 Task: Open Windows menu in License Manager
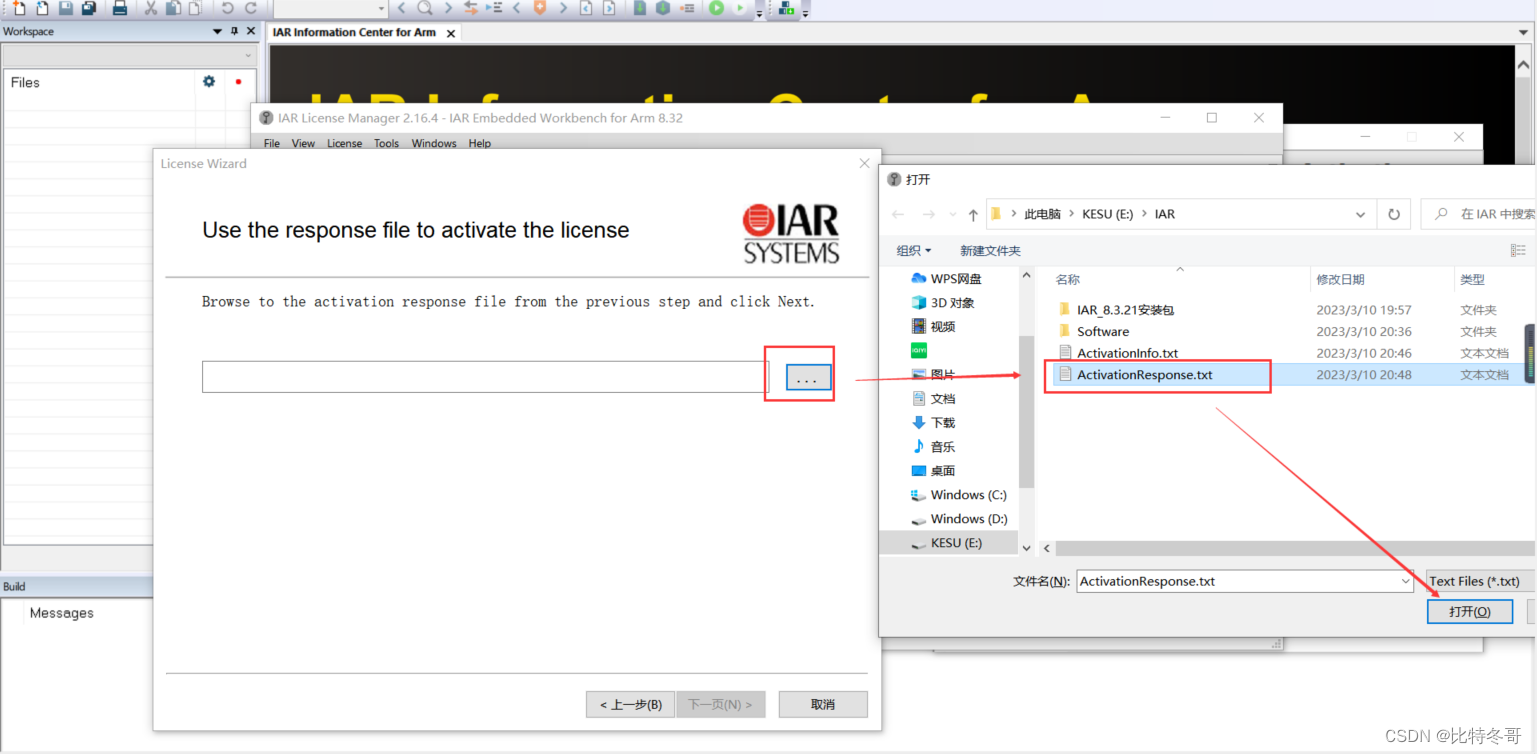[x=434, y=143]
